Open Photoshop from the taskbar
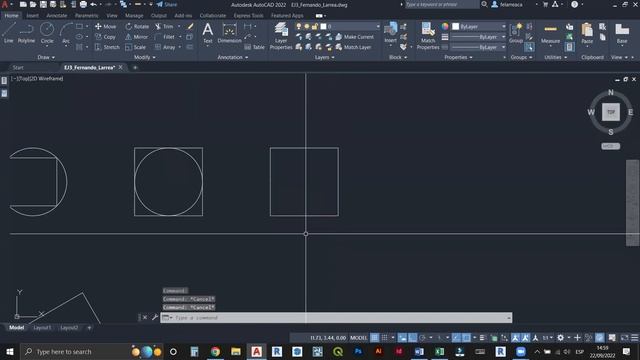This screenshot has height=360, width=640. 358,351
